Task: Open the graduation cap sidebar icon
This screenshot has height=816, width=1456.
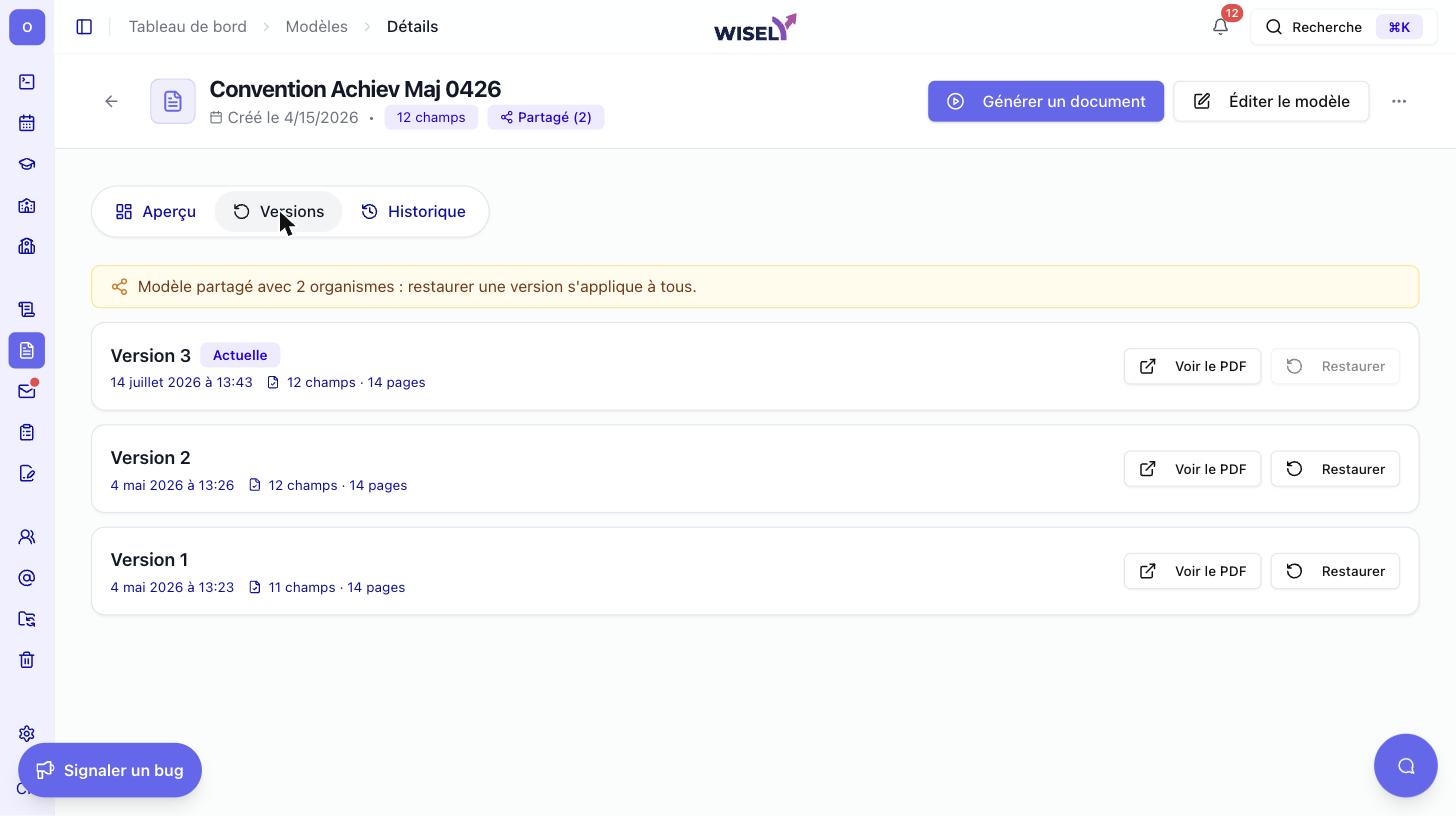Action: click(x=27, y=164)
